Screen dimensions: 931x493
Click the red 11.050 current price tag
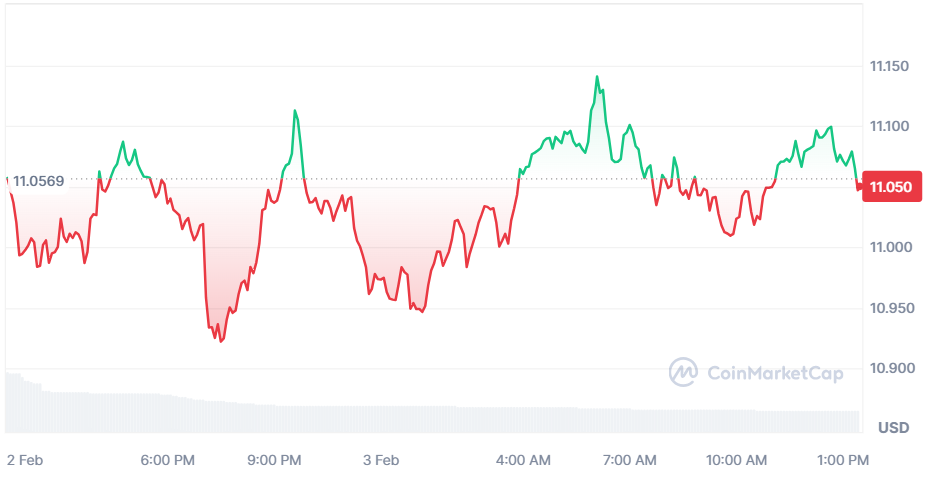(890, 187)
